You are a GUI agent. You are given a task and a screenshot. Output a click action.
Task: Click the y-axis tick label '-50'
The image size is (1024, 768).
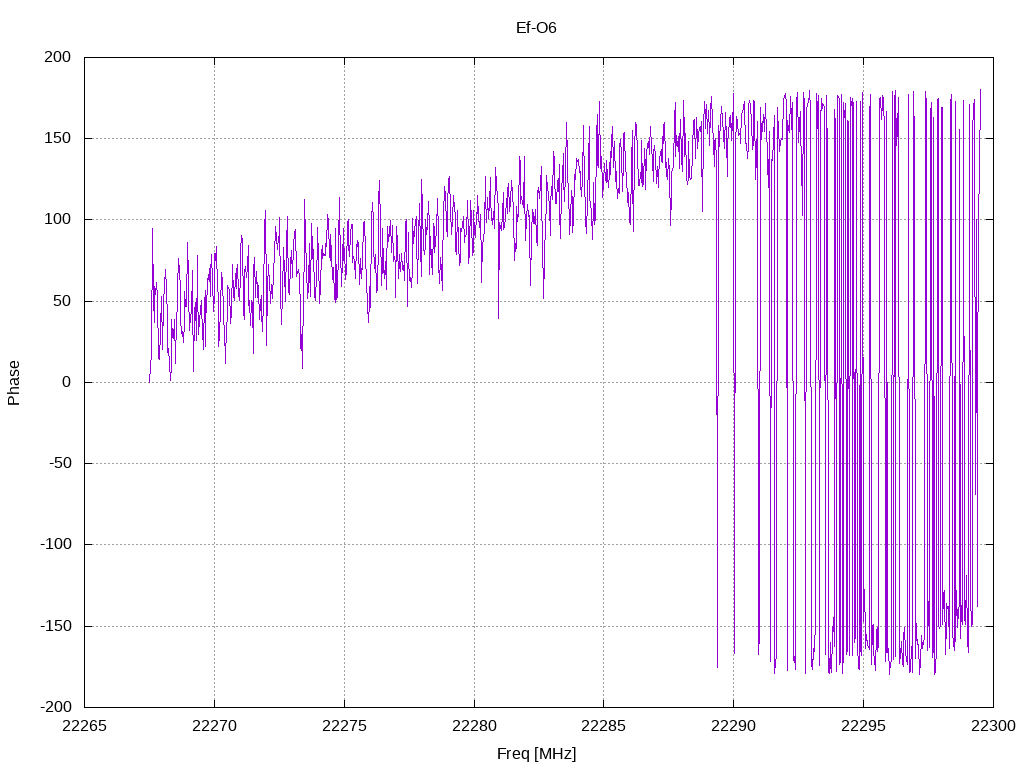(60, 463)
